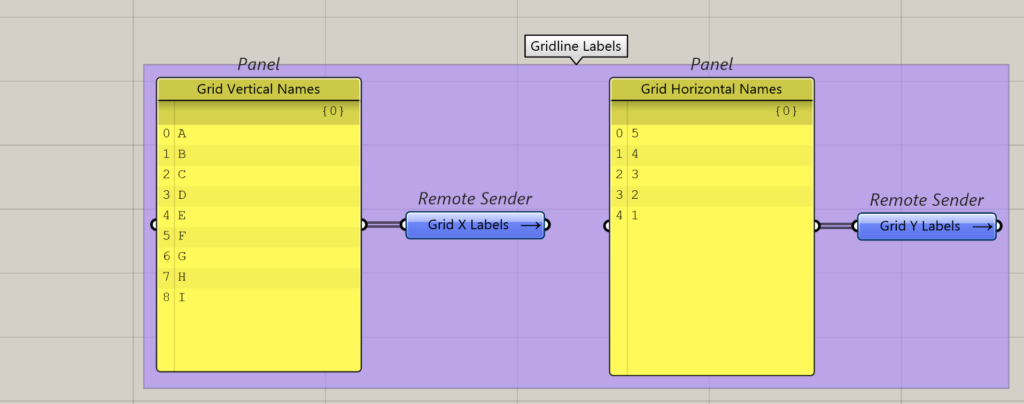Click the Grid Horizontal Names panel title bar

711,89
